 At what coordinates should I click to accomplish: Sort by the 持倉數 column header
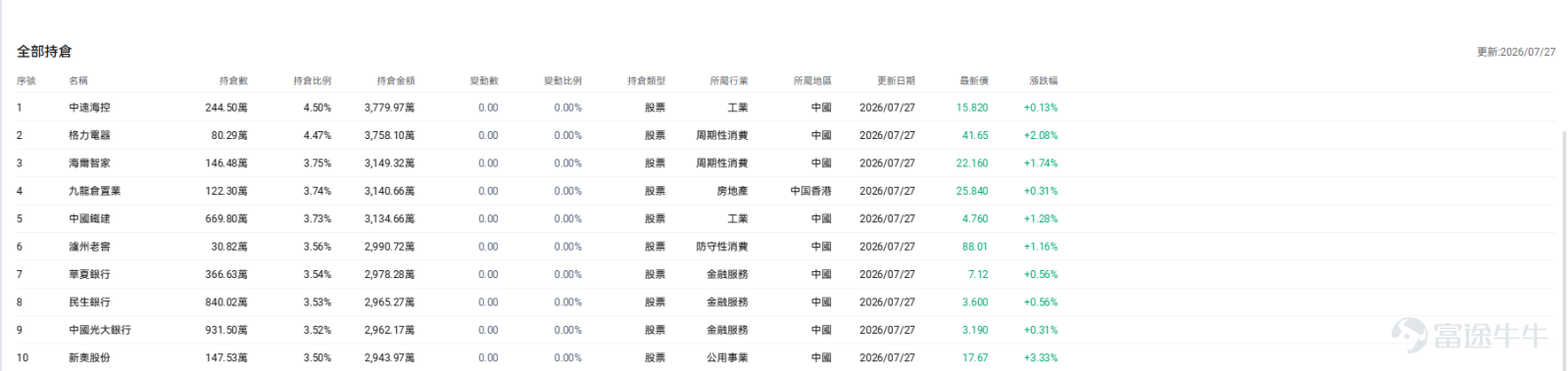(233, 80)
